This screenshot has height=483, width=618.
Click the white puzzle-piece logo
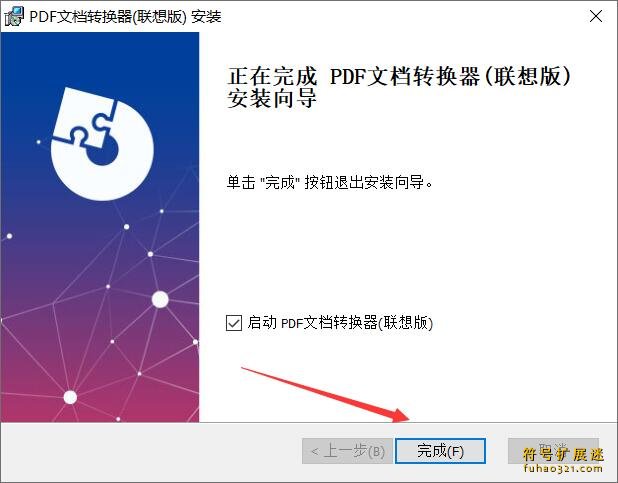(102, 144)
